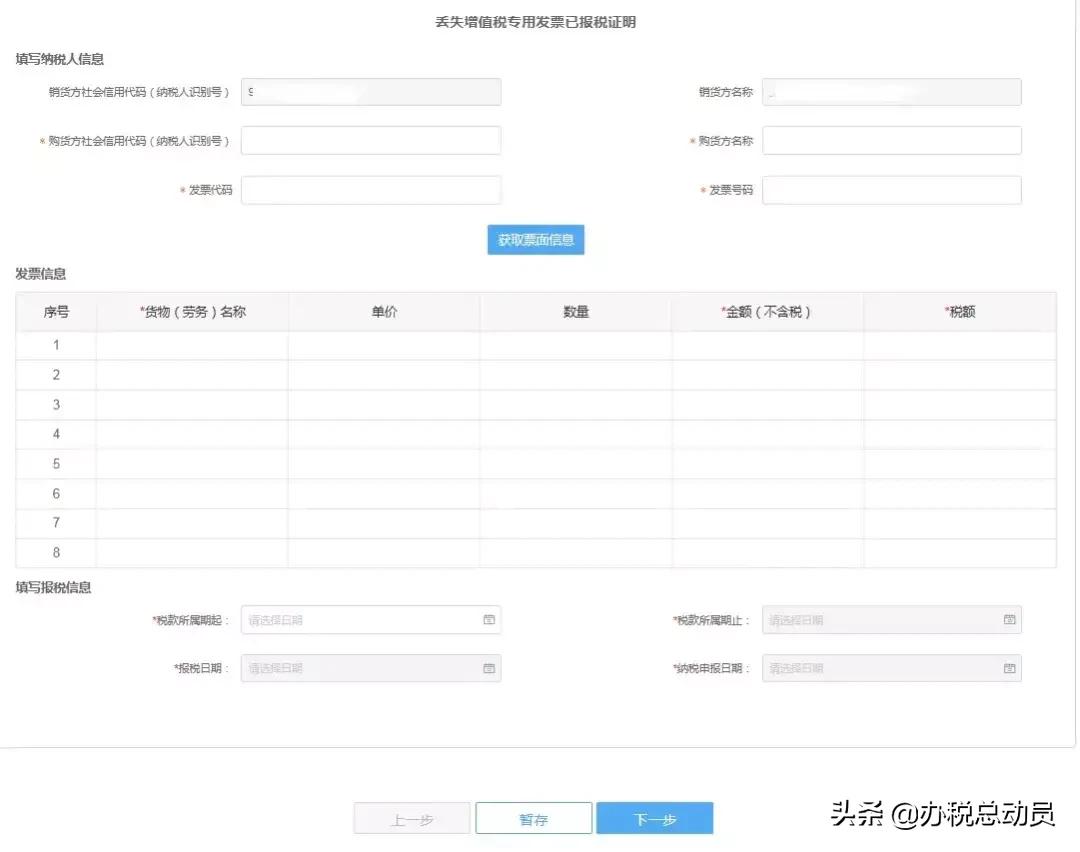The height and width of the screenshot is (852, 1080).
Task: Click the calendar icon beside 报税日期
Action: (x=489, y=668)
